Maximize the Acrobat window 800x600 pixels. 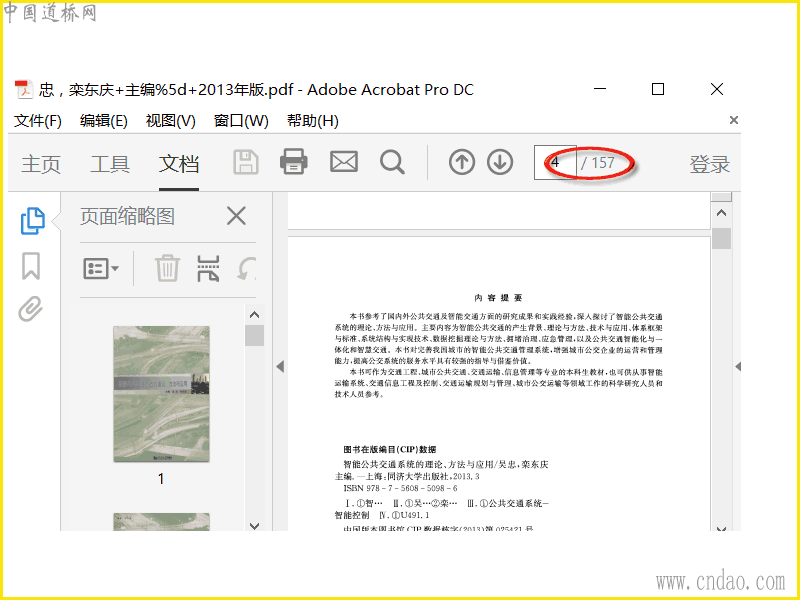pos(658,89)
